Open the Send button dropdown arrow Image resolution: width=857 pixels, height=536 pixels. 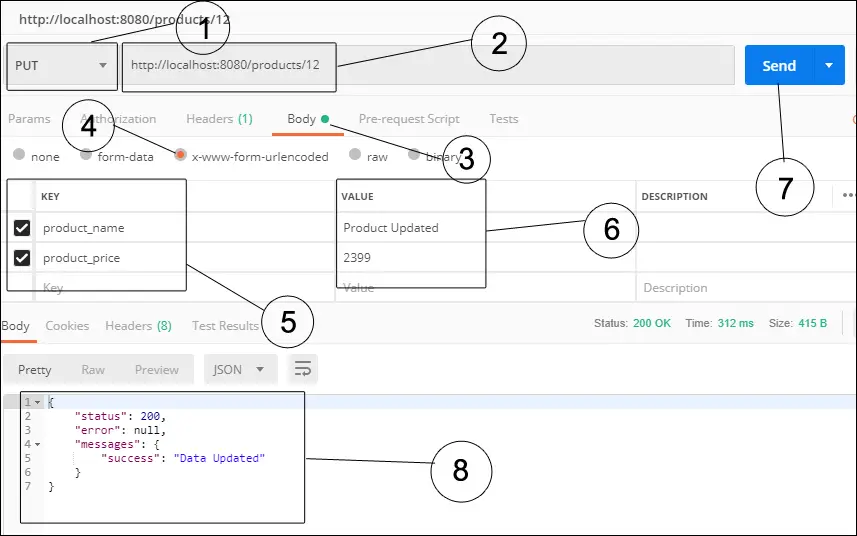[829, 66]
